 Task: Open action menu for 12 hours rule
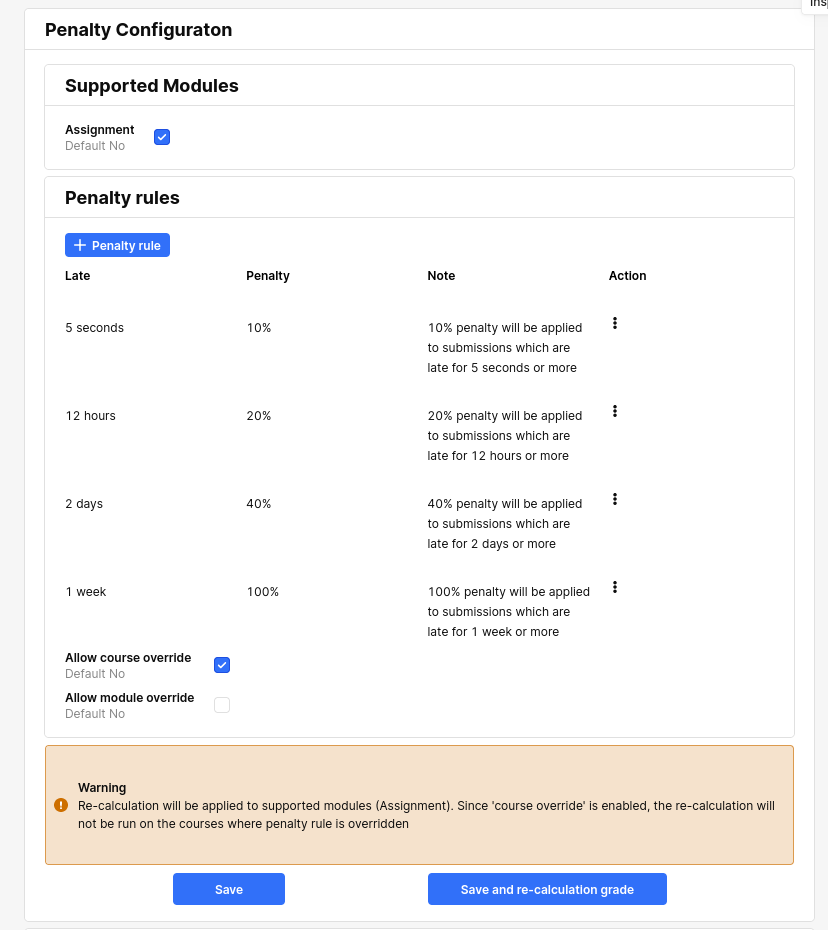point(614,411)
